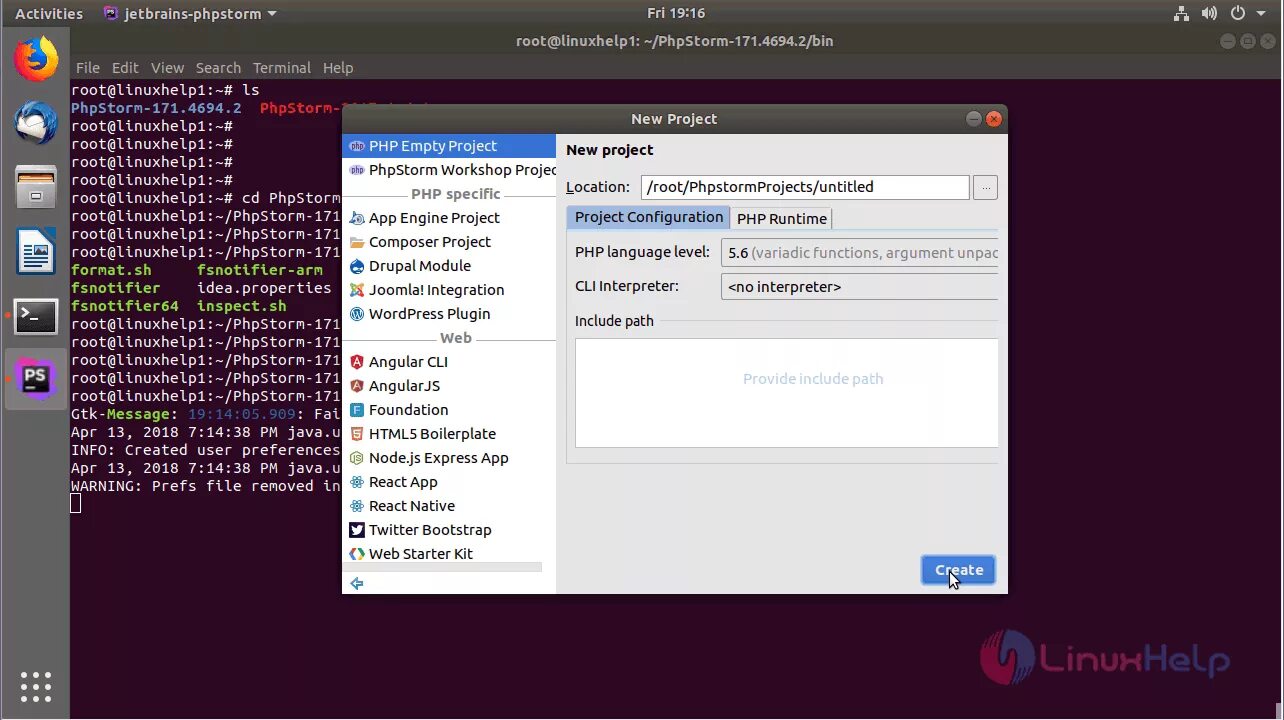Image resolution: width=1284 pixels, height=720 pixels.
Task: Select the Web Starter Kit icon
Action: coord(357,554)
